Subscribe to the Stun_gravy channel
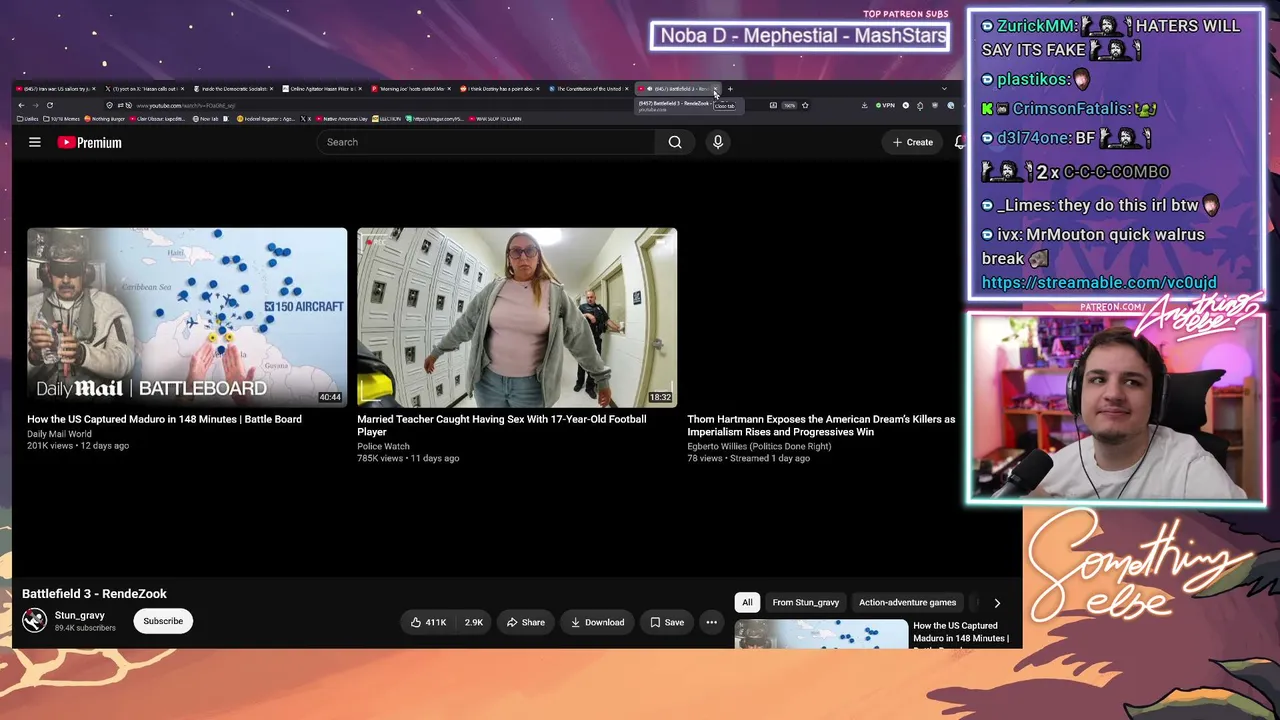Screen dimensions: 1280x720 click(163, 621)
